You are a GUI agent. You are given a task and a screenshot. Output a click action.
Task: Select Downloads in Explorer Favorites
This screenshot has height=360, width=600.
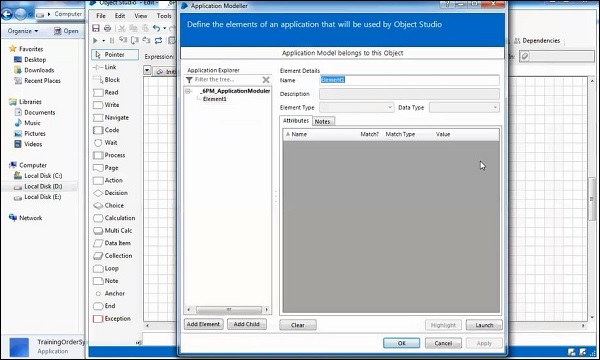click(x=39, y=70)
